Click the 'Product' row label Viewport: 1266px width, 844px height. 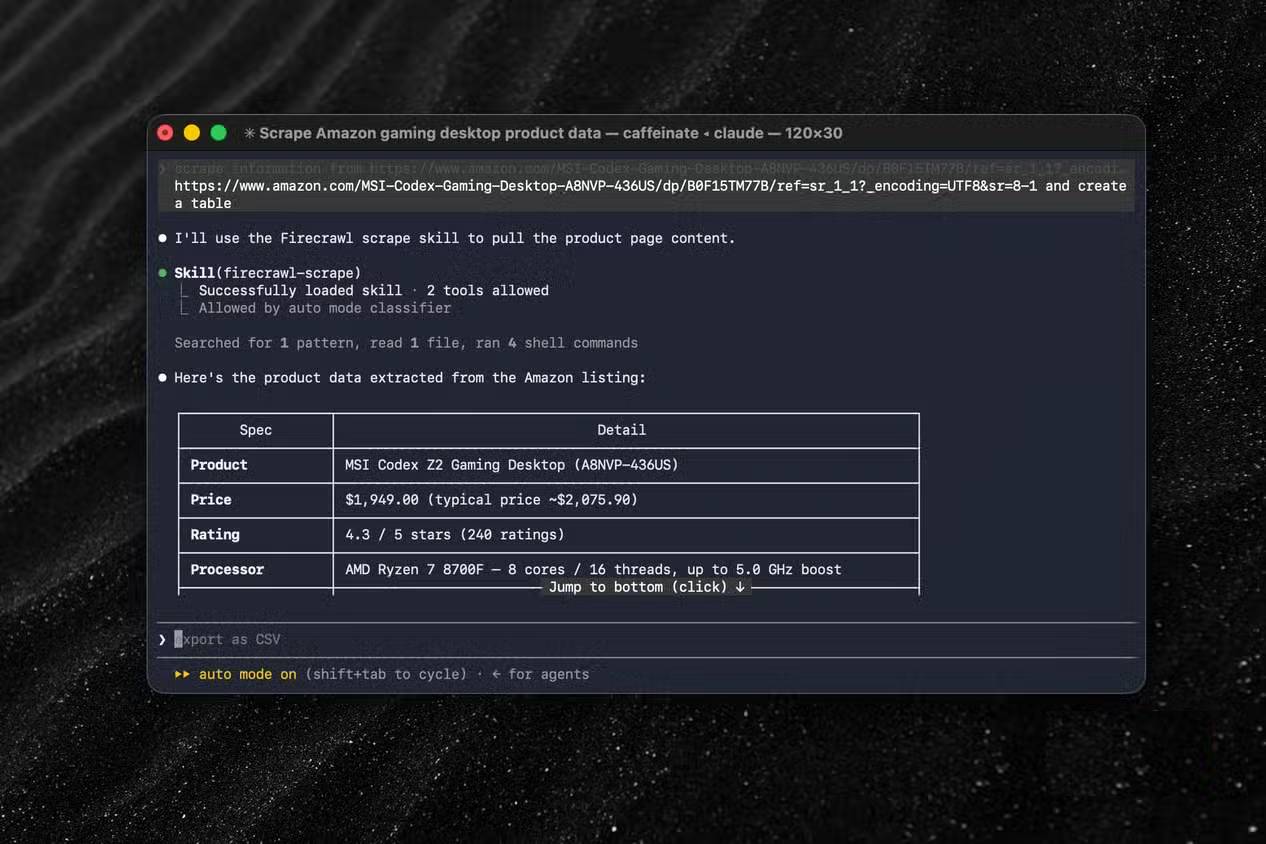(219, 465)
